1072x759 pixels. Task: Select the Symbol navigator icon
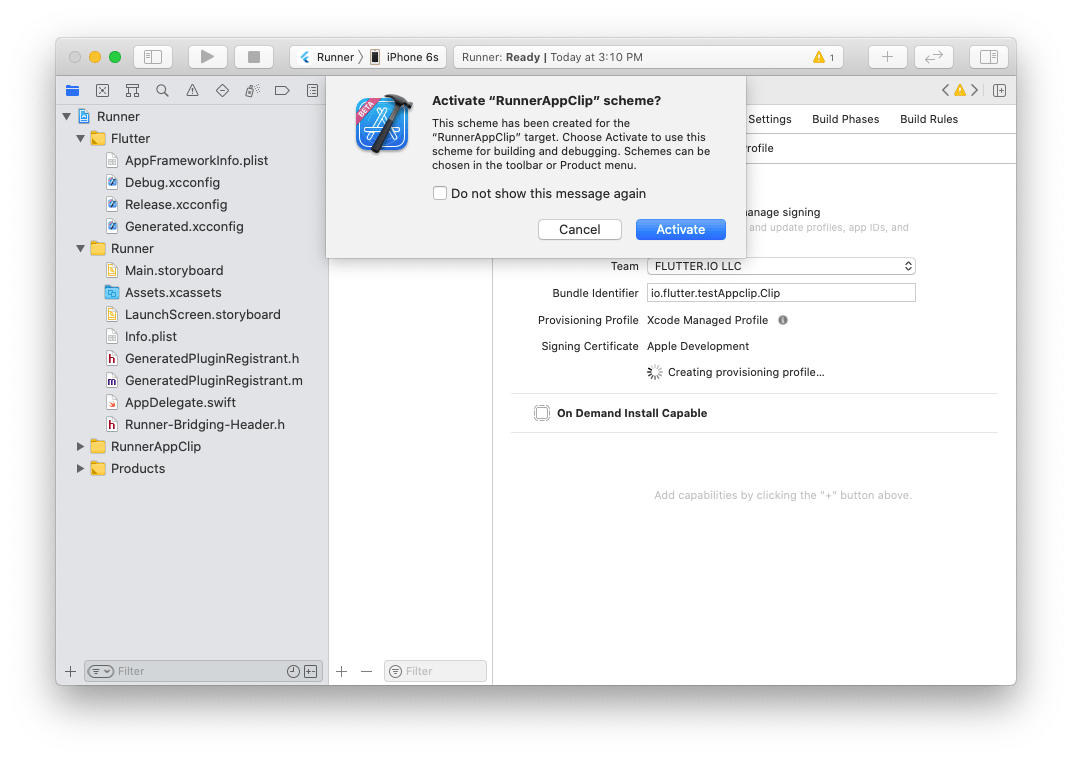point(131,90)
